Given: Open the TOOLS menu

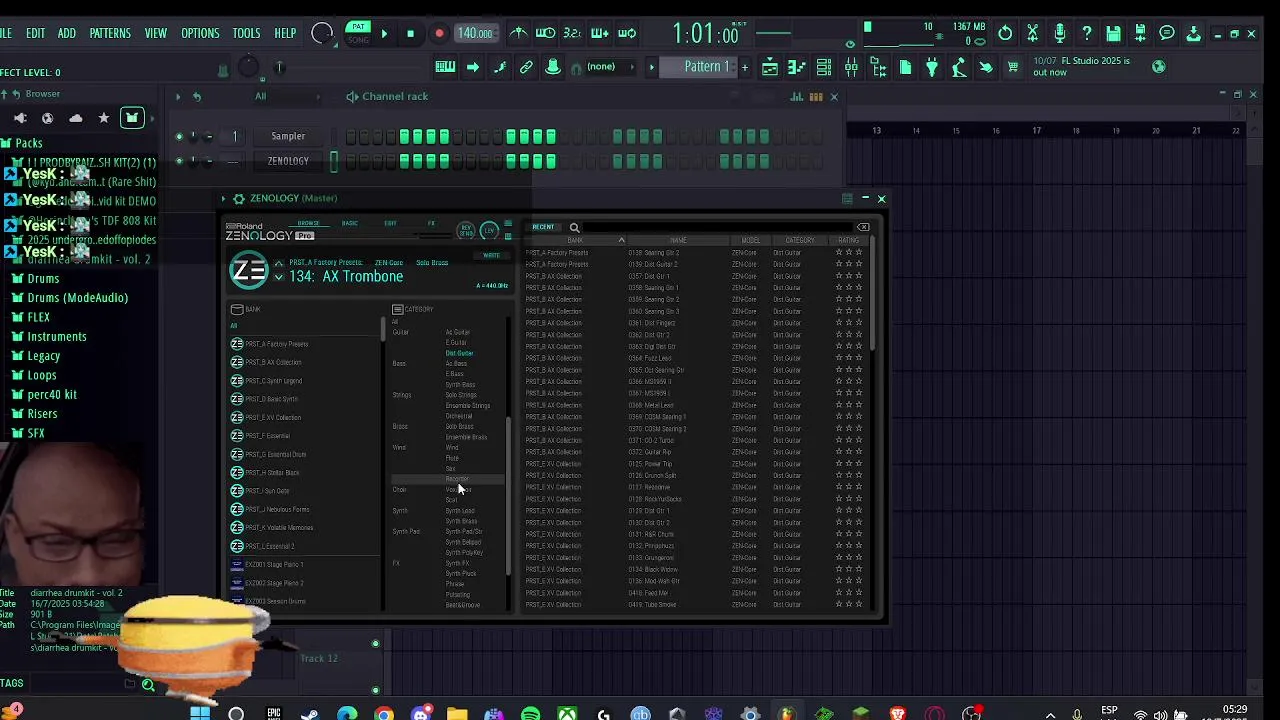Looking at the screenshot, I should (x=246, y=33).
